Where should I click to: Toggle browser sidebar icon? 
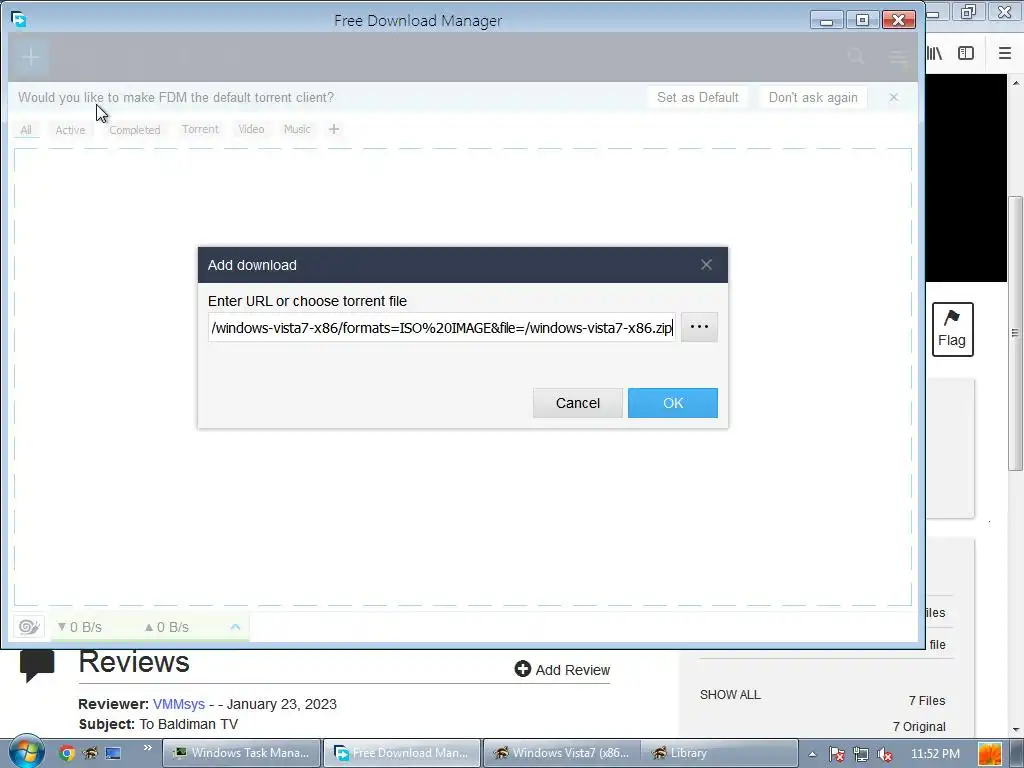[x=966, y=53]
